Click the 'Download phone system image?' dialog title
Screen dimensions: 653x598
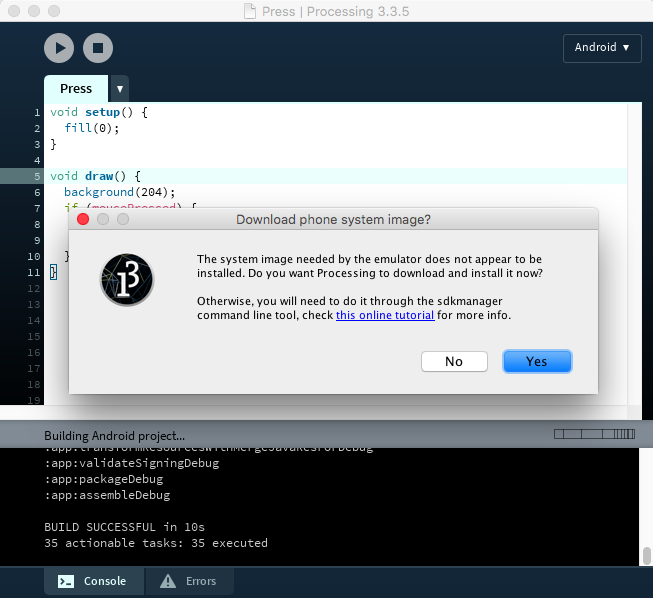(x=333, y=219)
